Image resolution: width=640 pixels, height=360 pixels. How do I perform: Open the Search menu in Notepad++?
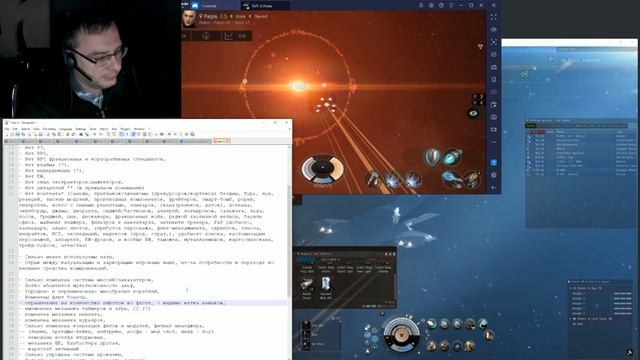[25, 129]
